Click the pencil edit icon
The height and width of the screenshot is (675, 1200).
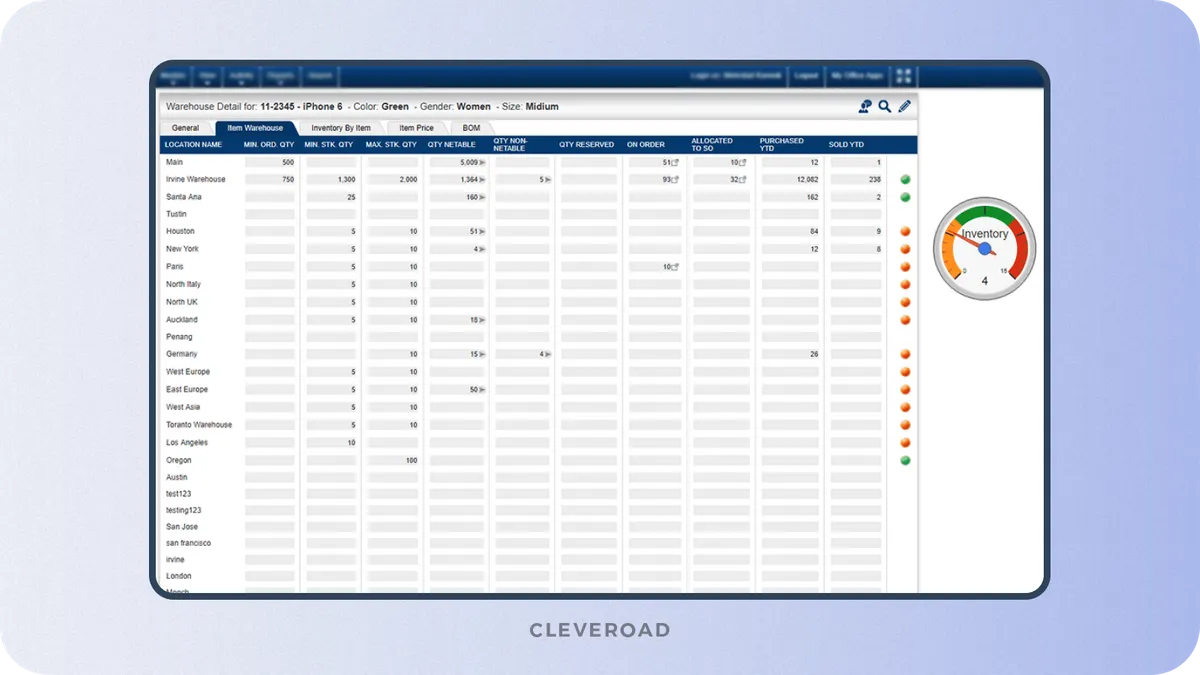click(905, 106)
